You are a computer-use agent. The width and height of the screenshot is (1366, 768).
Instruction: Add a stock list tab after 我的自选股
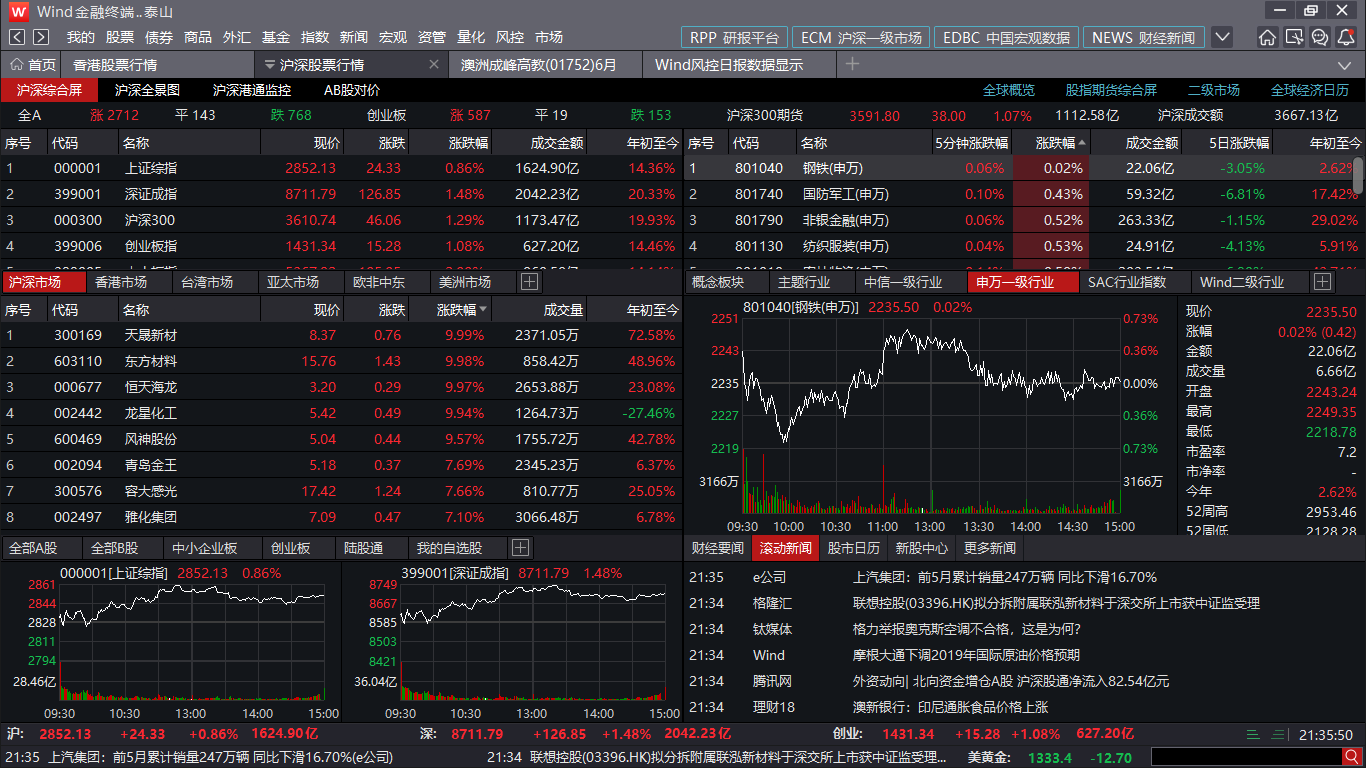(x=520, y=548)
